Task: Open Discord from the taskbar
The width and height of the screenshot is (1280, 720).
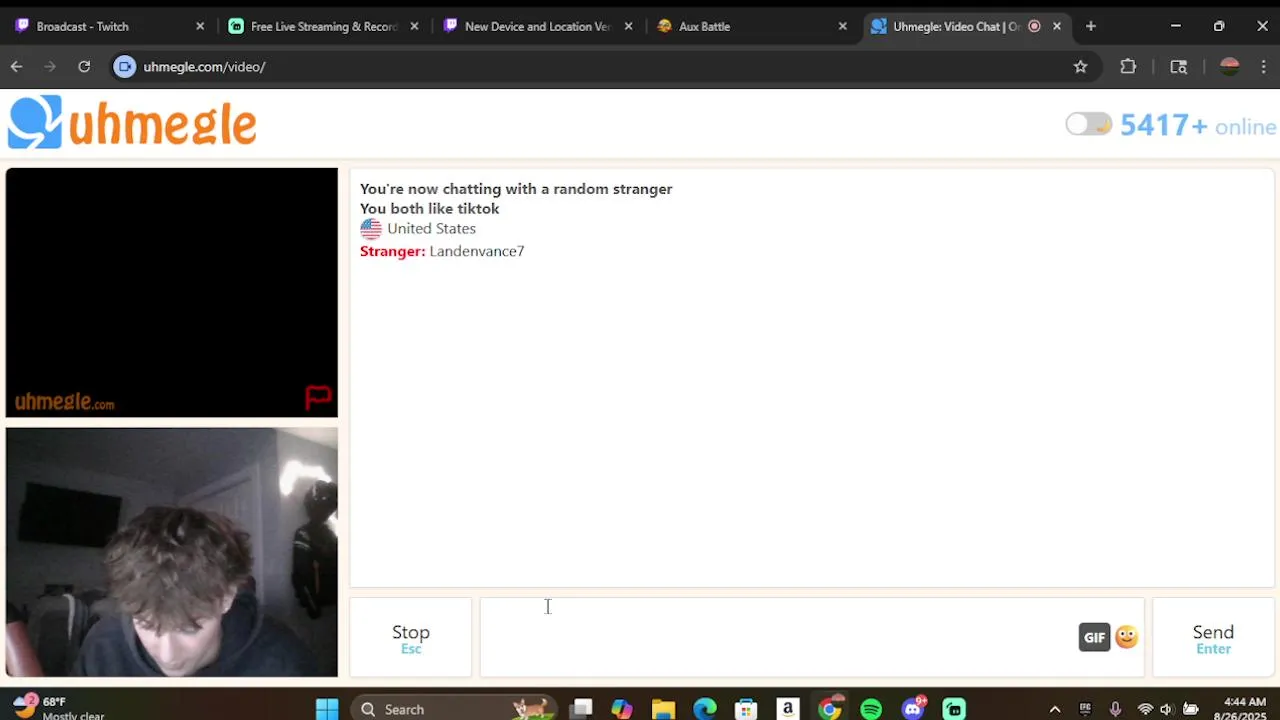Action: click(x=913, y=709)
